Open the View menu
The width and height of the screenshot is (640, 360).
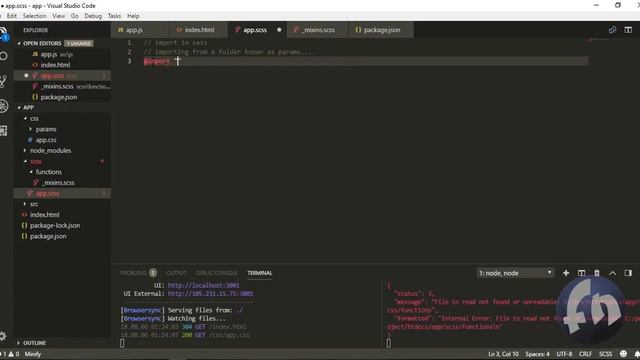(x=58, y=16)
